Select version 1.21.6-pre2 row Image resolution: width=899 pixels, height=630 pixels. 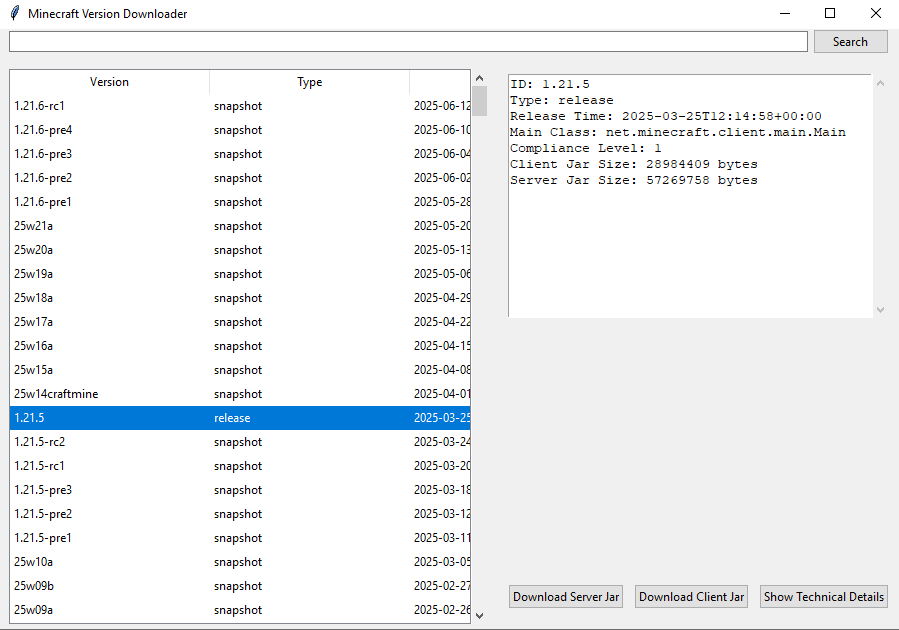click(x=240, y=178)
